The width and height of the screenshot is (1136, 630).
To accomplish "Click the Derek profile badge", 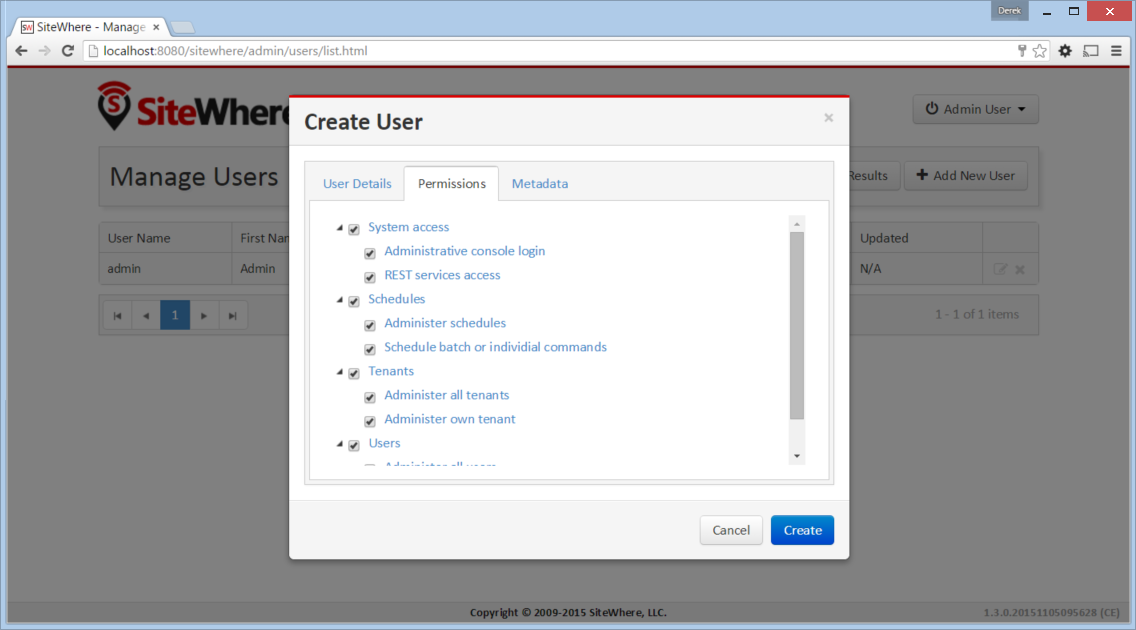I will 1009,11.
